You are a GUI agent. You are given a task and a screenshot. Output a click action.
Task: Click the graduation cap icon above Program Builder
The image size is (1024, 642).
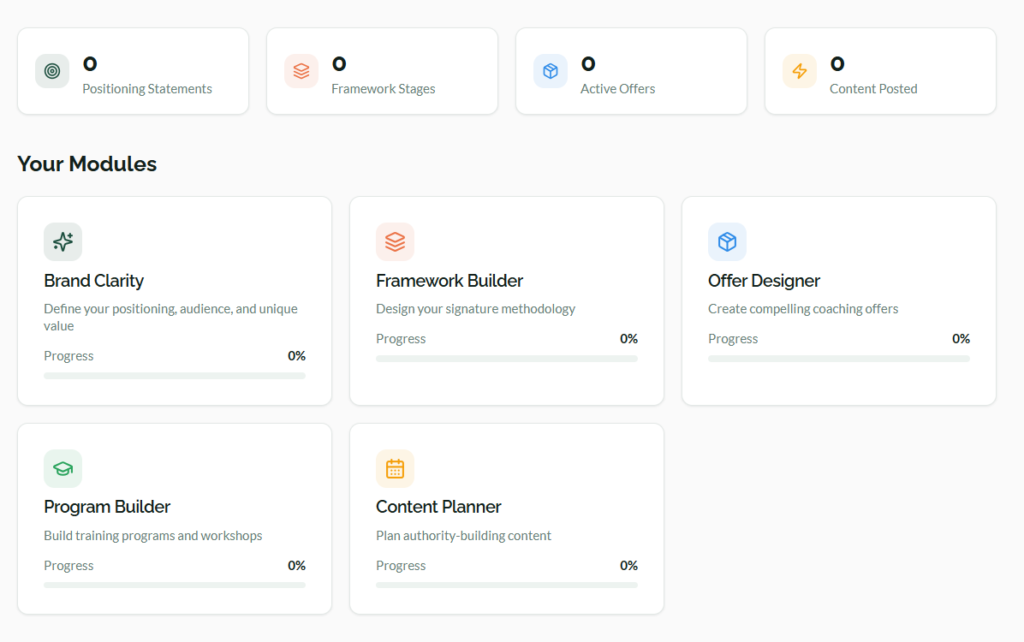point(63,468)
